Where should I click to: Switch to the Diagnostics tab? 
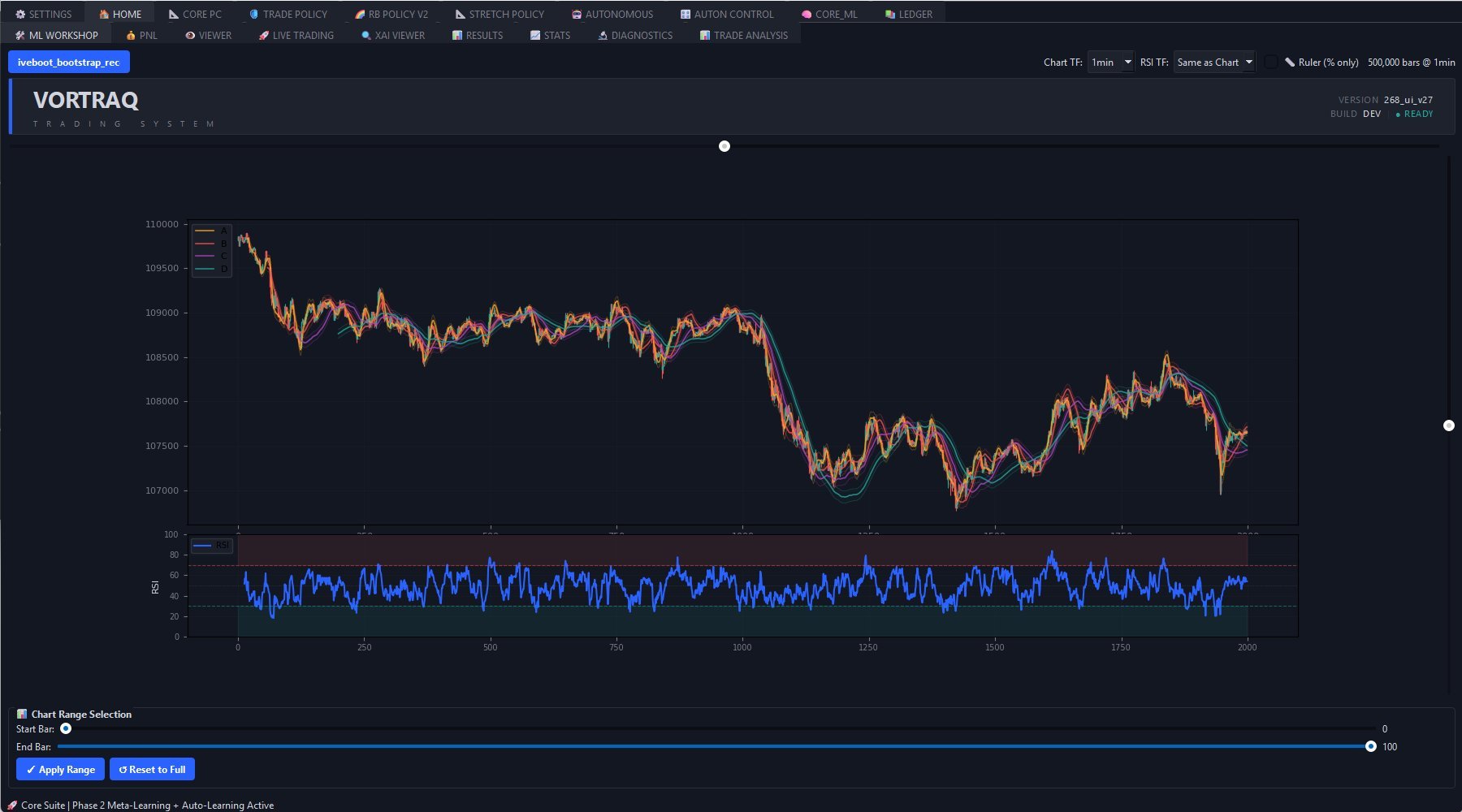(635, 36)
